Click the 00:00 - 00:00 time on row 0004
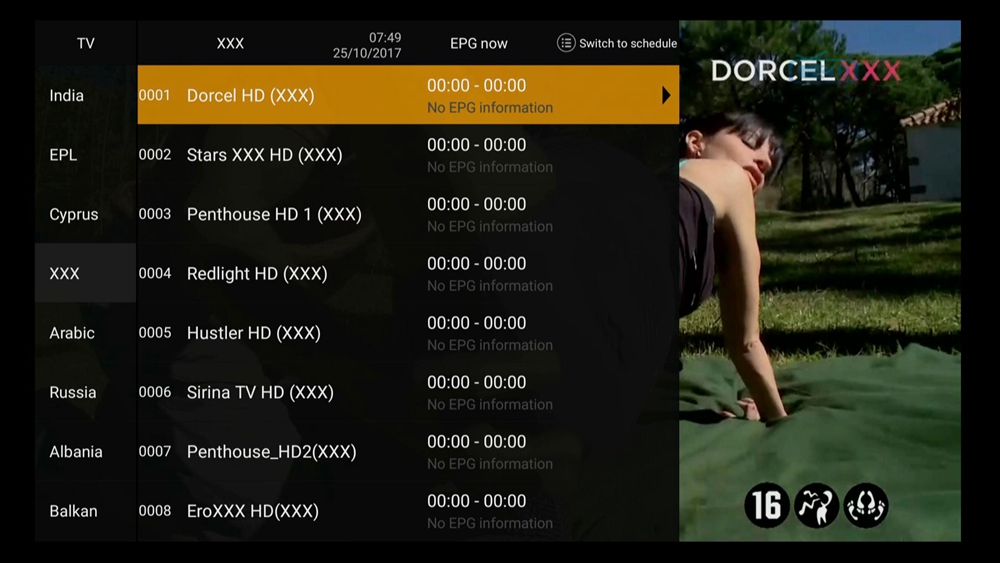Image resolution: width=1000 pixels, height=563 pixels. pos(476,263)
